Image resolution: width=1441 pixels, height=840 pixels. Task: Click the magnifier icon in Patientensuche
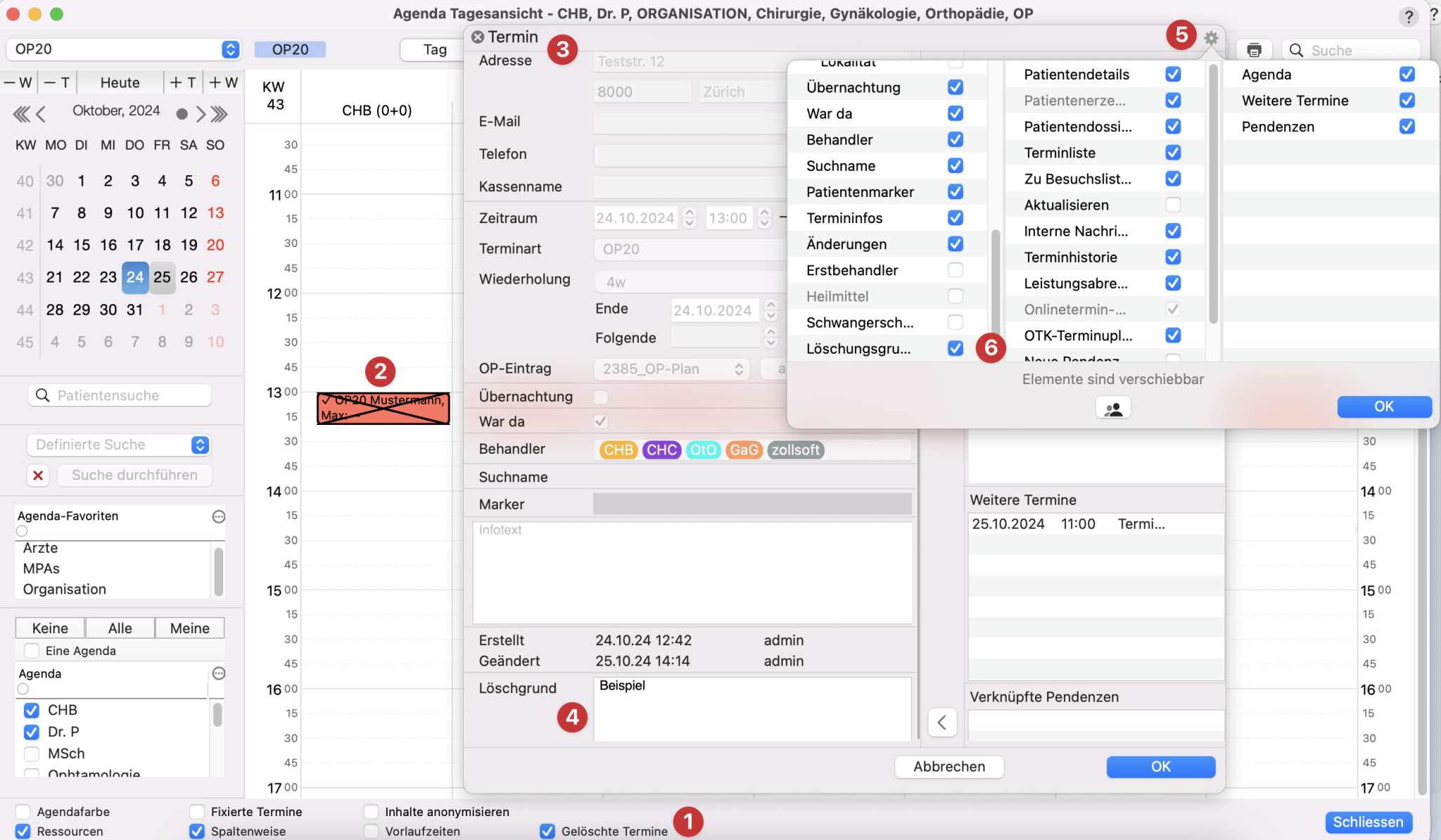(43, 395)
